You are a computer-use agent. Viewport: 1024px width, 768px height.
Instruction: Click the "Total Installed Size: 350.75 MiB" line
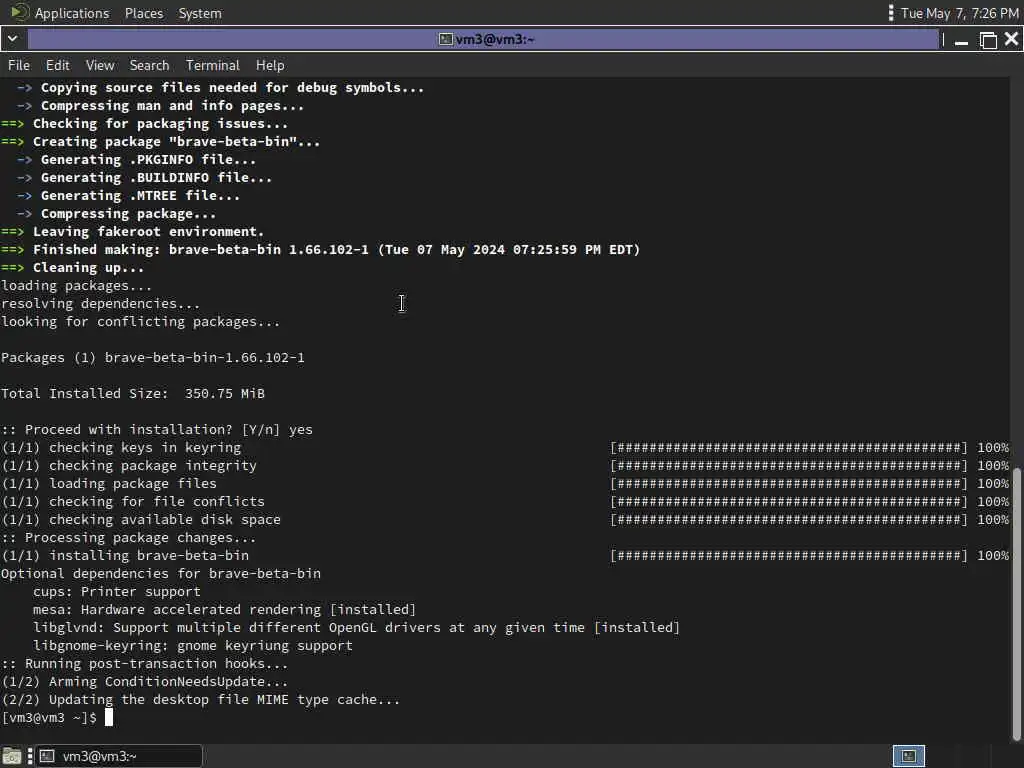[x=133, y=394]
